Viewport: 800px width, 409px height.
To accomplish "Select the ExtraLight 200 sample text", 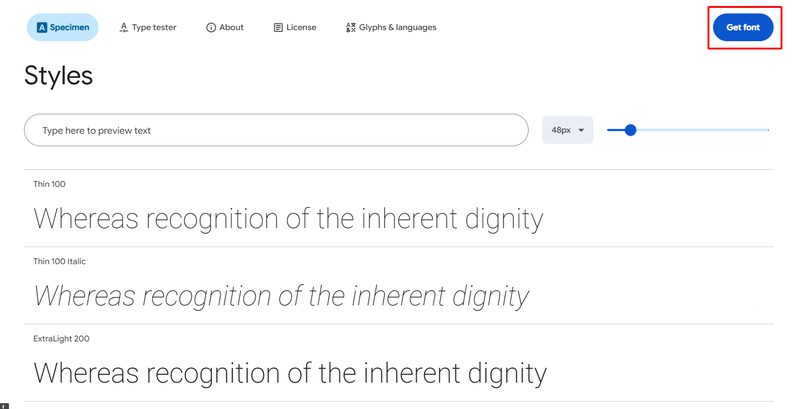I will pyautogui.click(x=290, y=373).
